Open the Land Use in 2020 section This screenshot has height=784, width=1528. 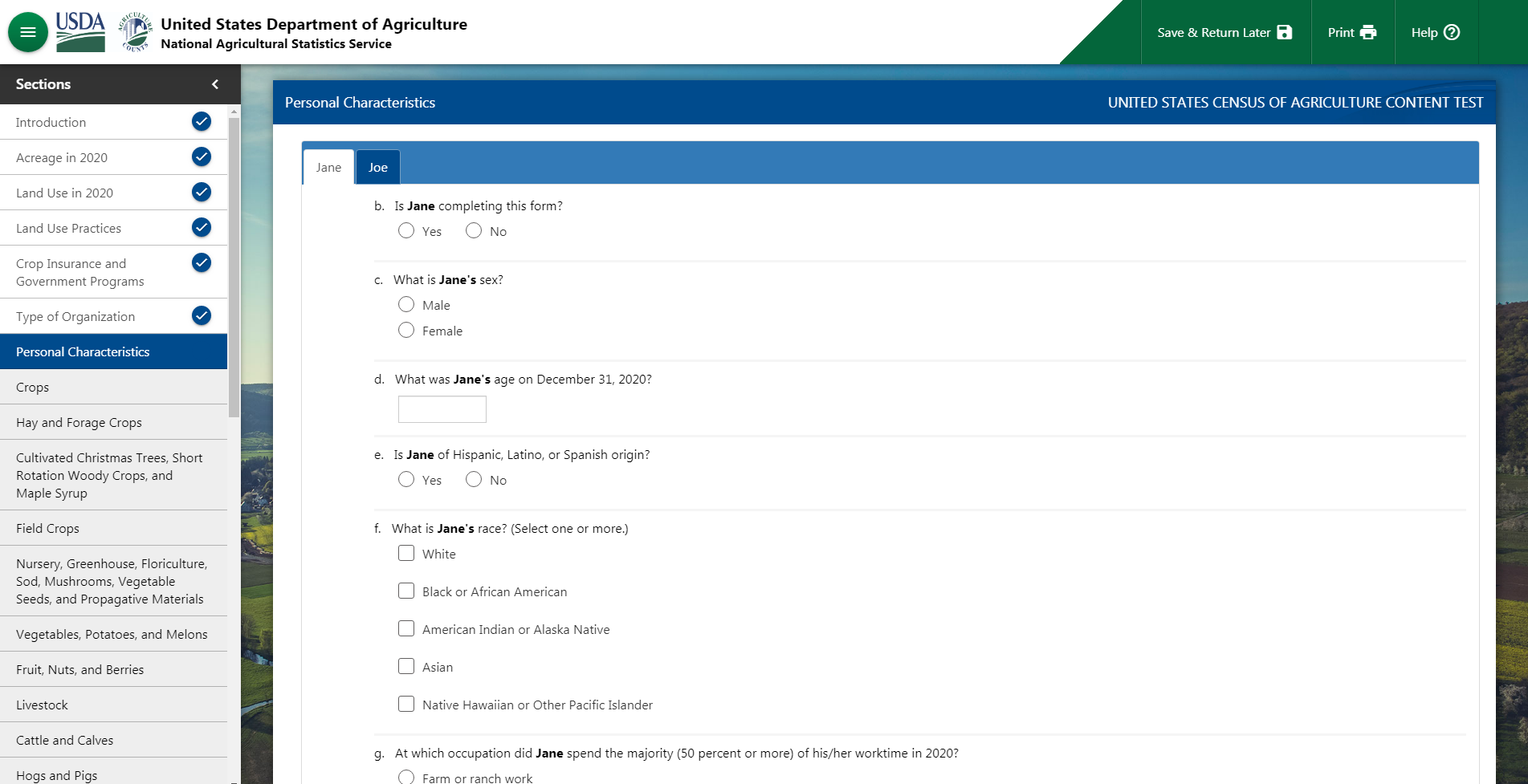[x=113, y=193]
